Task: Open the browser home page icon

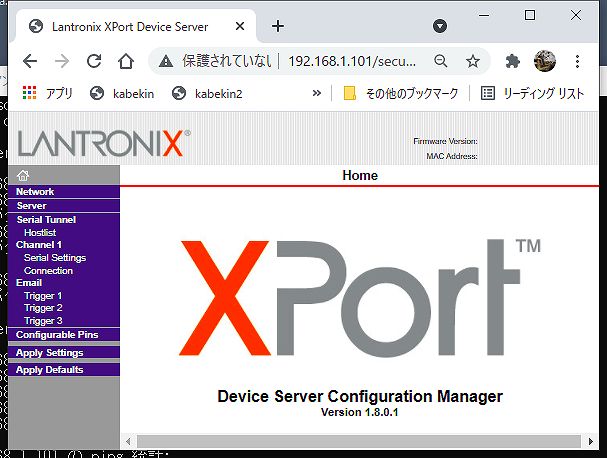Action: [126, 61]
